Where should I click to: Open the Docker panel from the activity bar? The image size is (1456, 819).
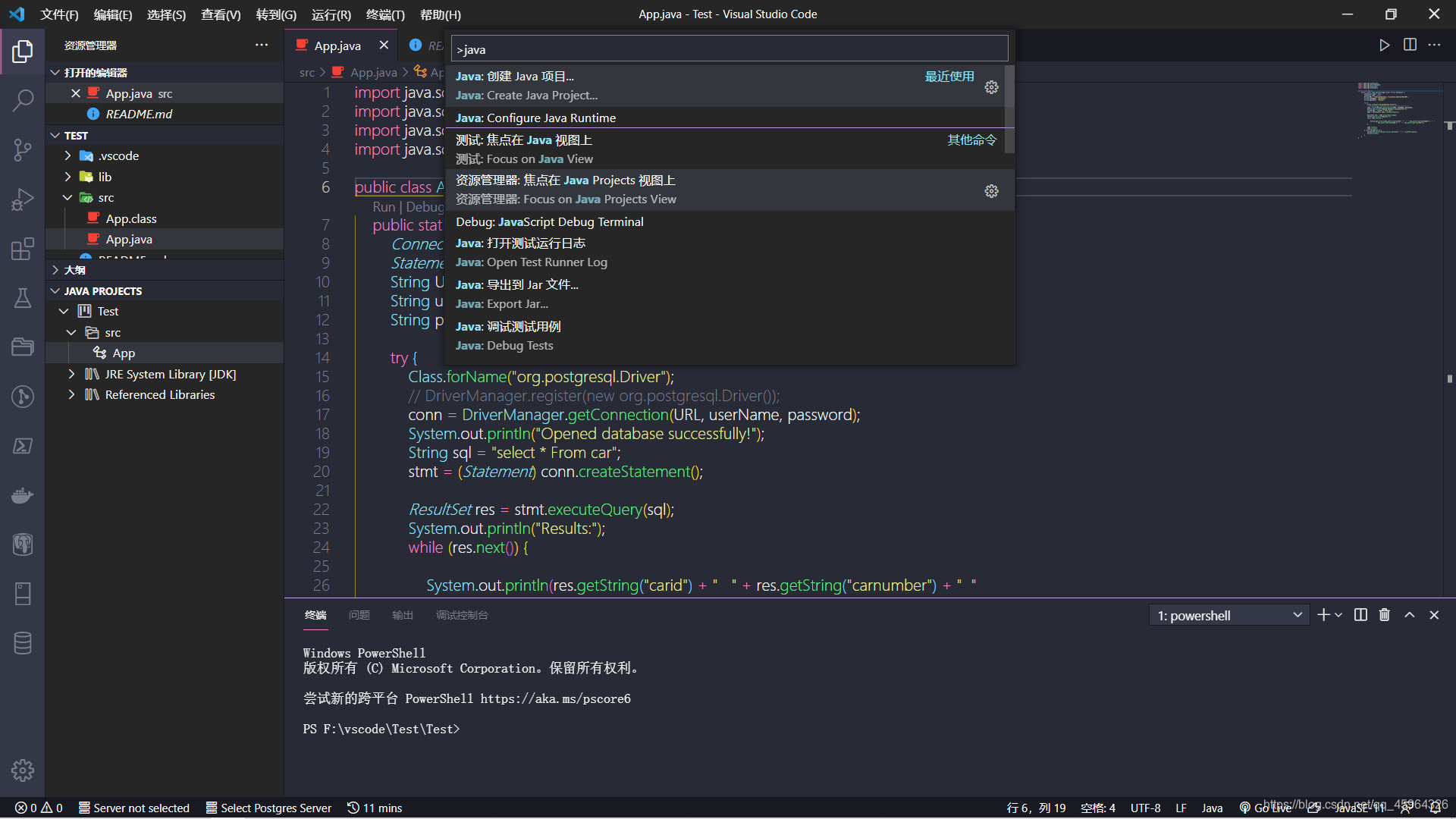point(23,495)
